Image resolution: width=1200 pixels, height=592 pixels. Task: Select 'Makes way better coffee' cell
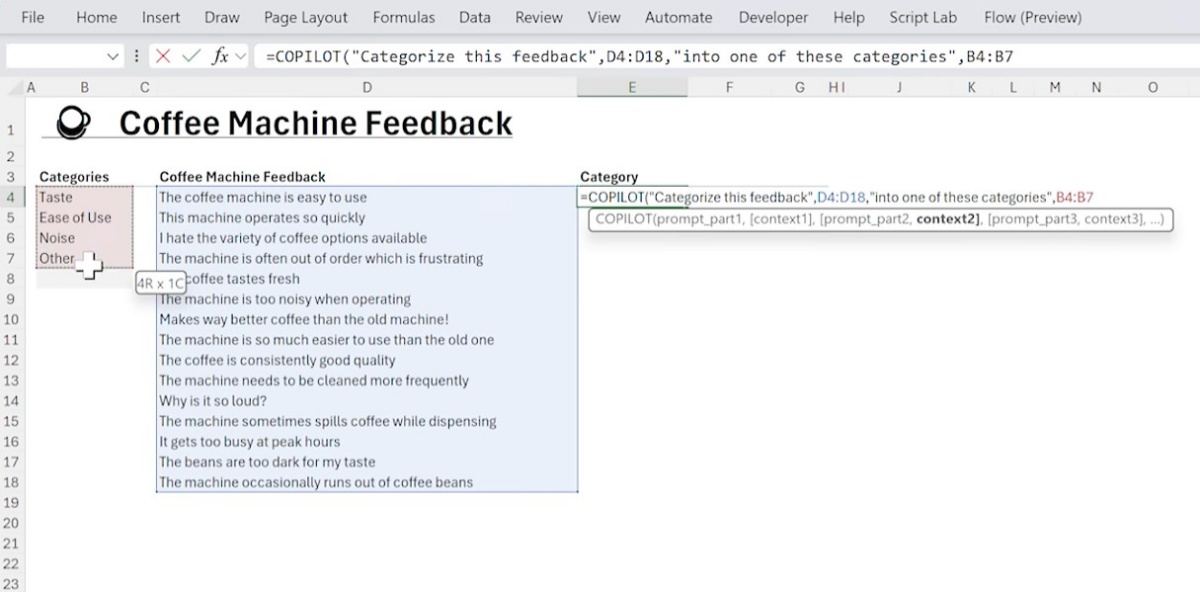point(367,319)
